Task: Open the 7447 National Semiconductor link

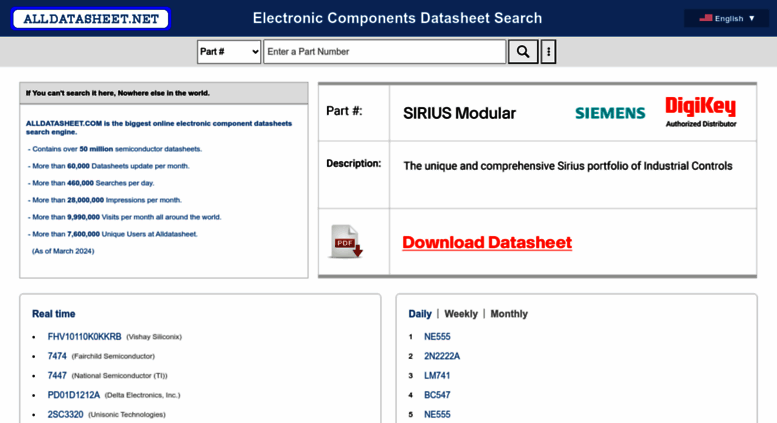Action: (57, 375)
